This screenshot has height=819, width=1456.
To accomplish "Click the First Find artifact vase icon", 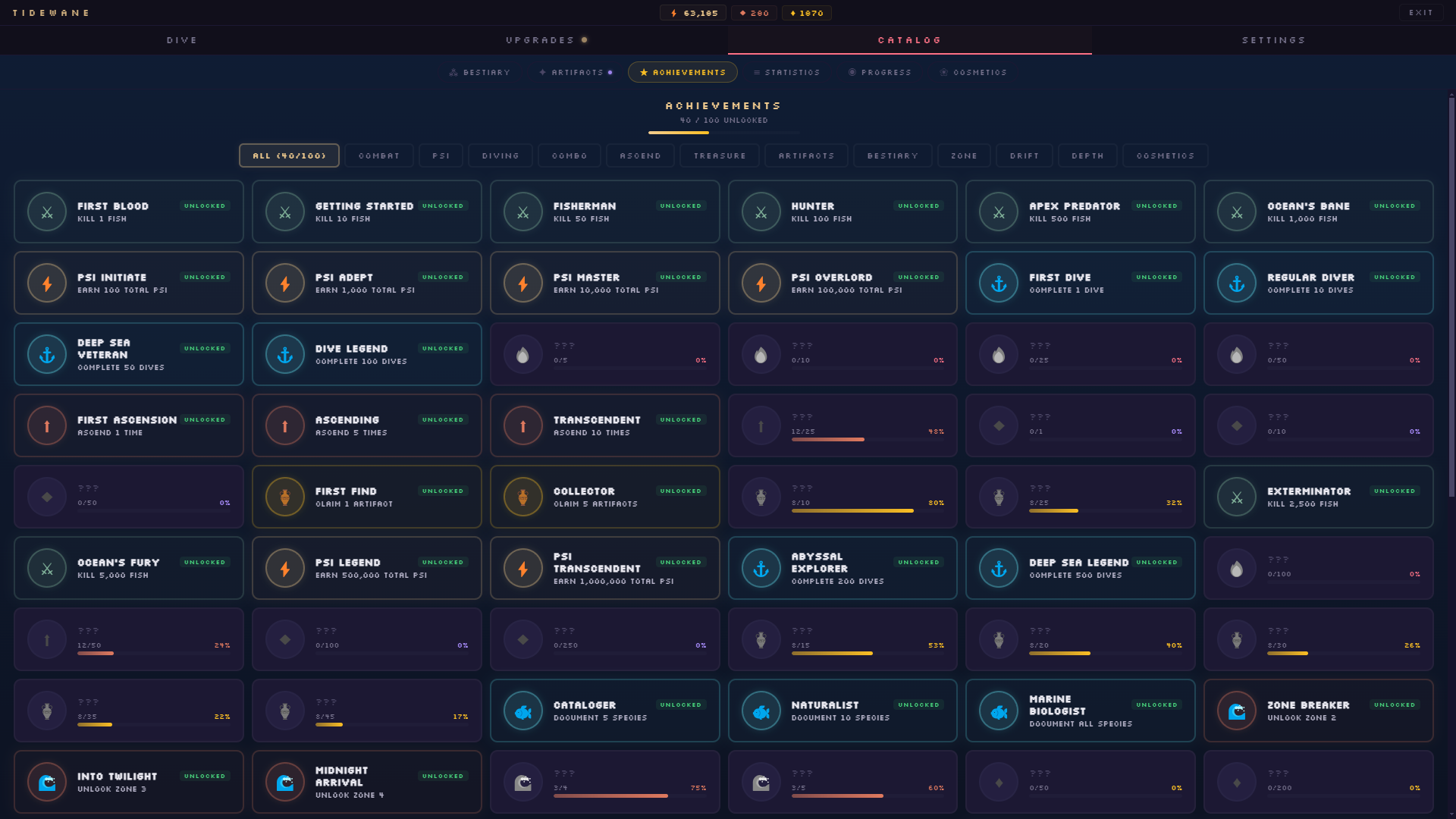I will 285,497.
